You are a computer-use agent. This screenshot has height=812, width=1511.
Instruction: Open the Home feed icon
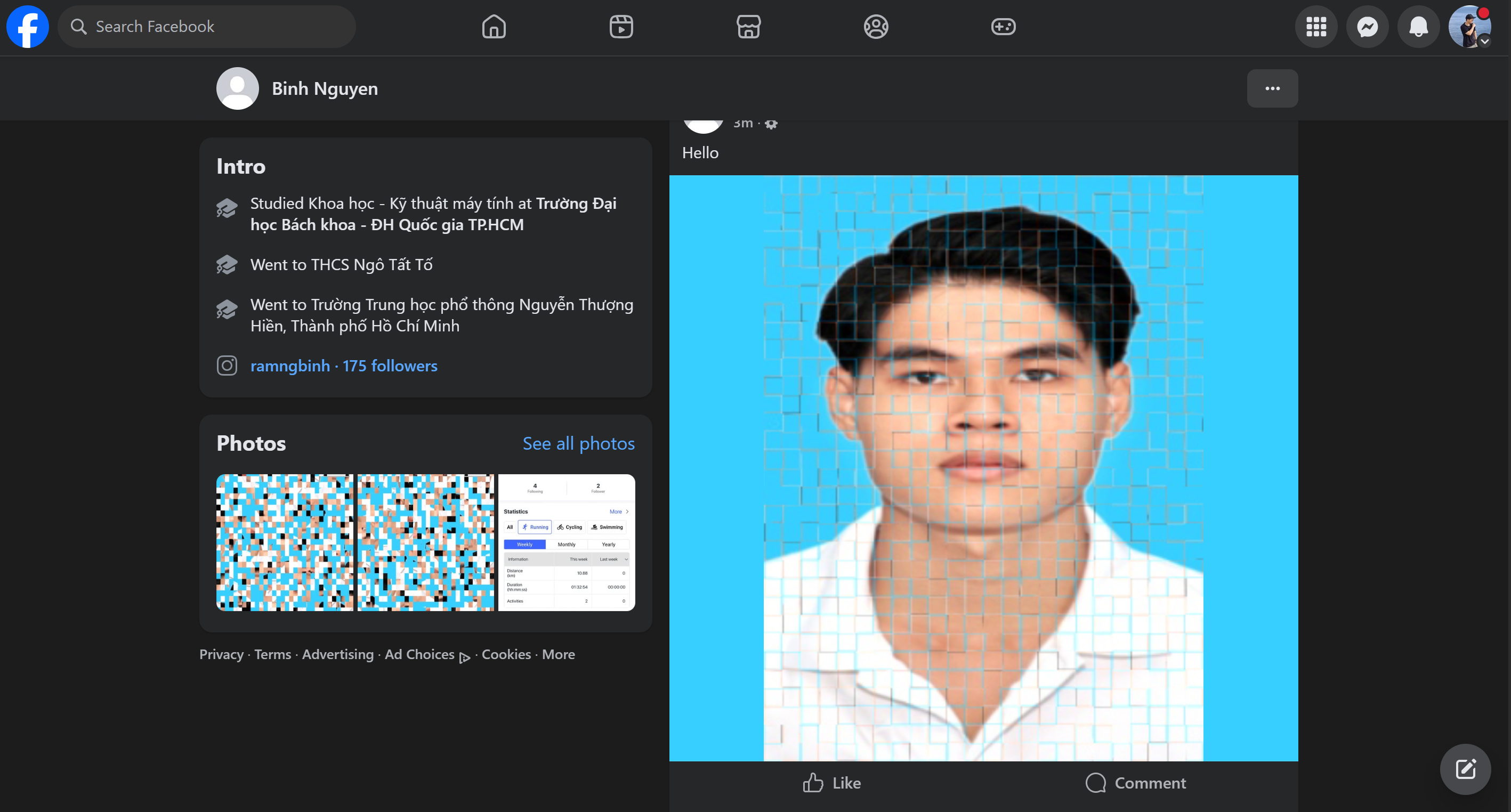[x=494, y=27]
